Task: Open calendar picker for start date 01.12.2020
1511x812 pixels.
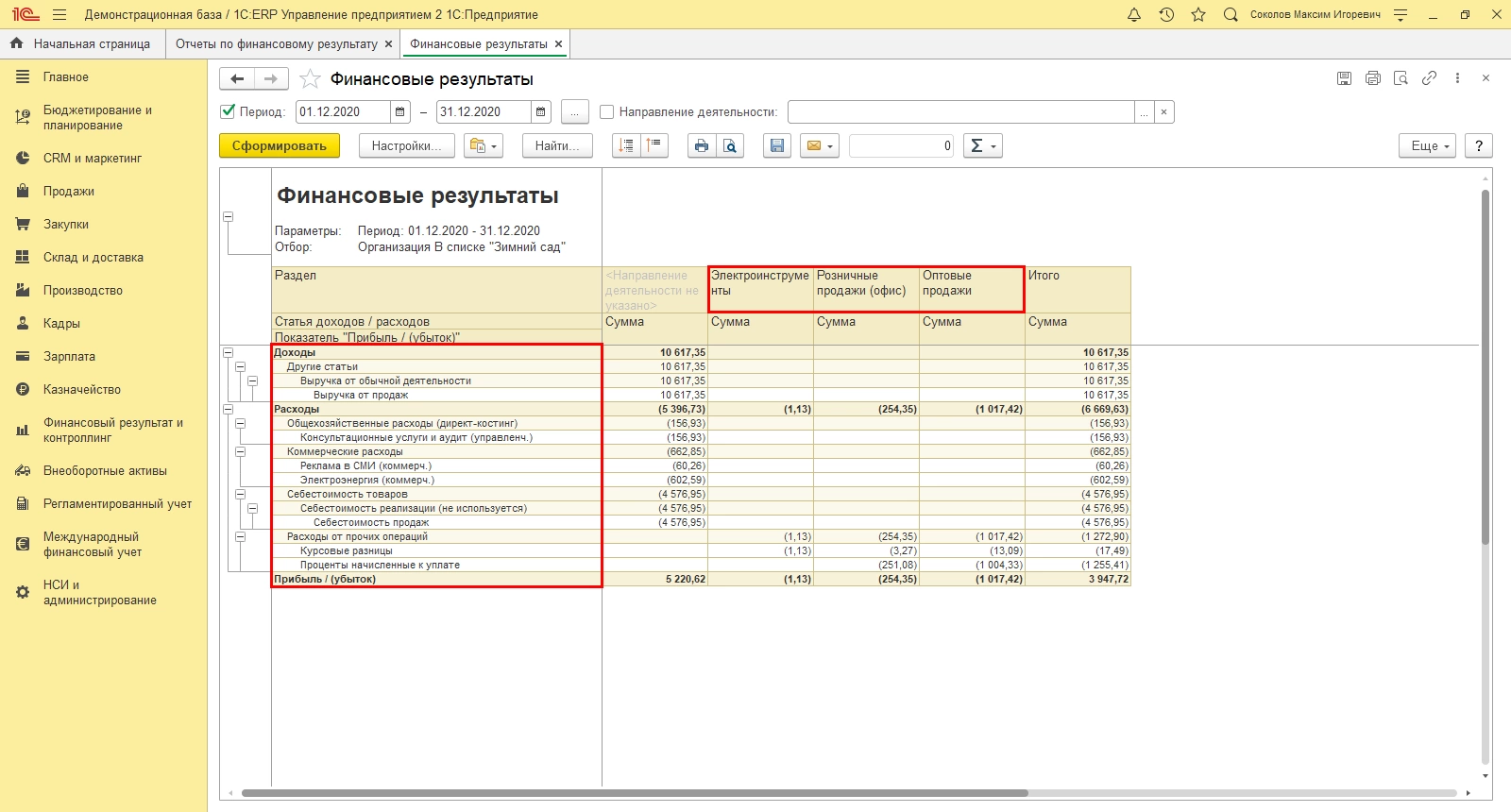Action: click(x=400, y=112)
